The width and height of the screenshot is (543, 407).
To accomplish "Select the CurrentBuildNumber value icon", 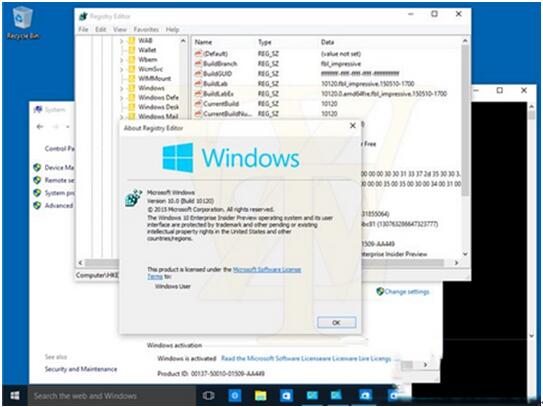I will [198, 114].
